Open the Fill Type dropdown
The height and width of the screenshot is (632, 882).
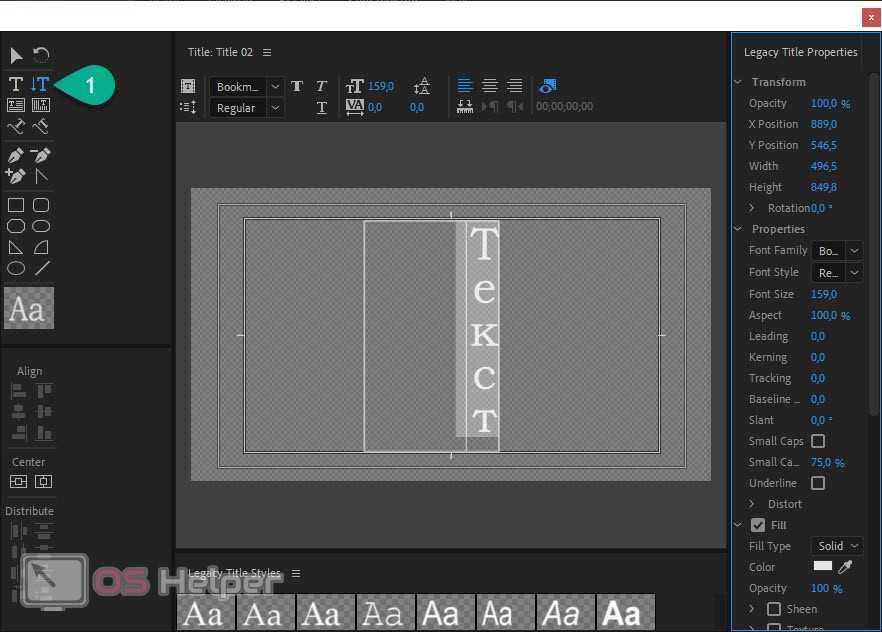[x=838, y=546]
